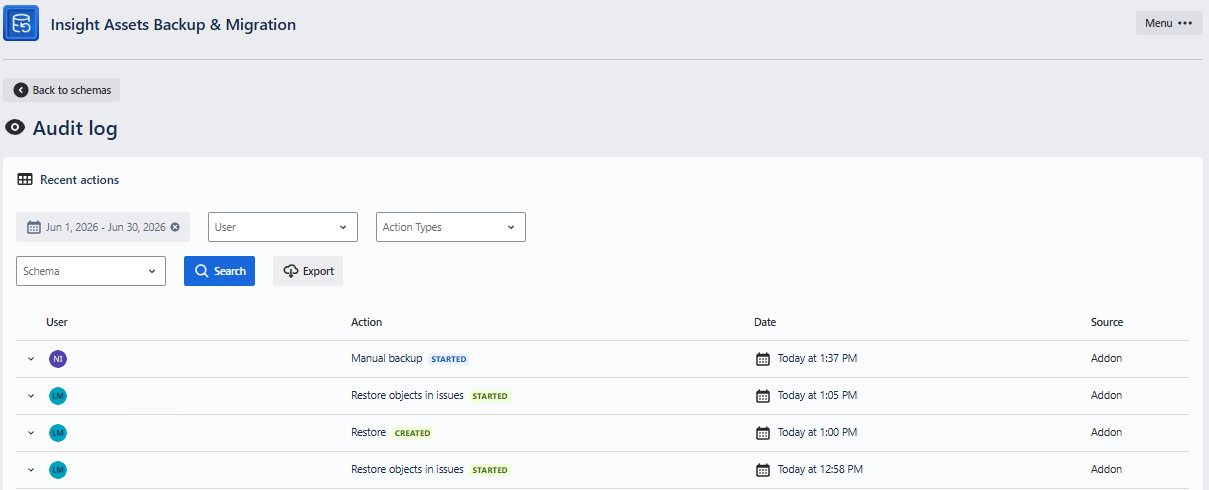The width and height of the screenshot is (1209, 490).
Task: Click Today at 12:58 PM date text
Action: [x=820, y=469]
